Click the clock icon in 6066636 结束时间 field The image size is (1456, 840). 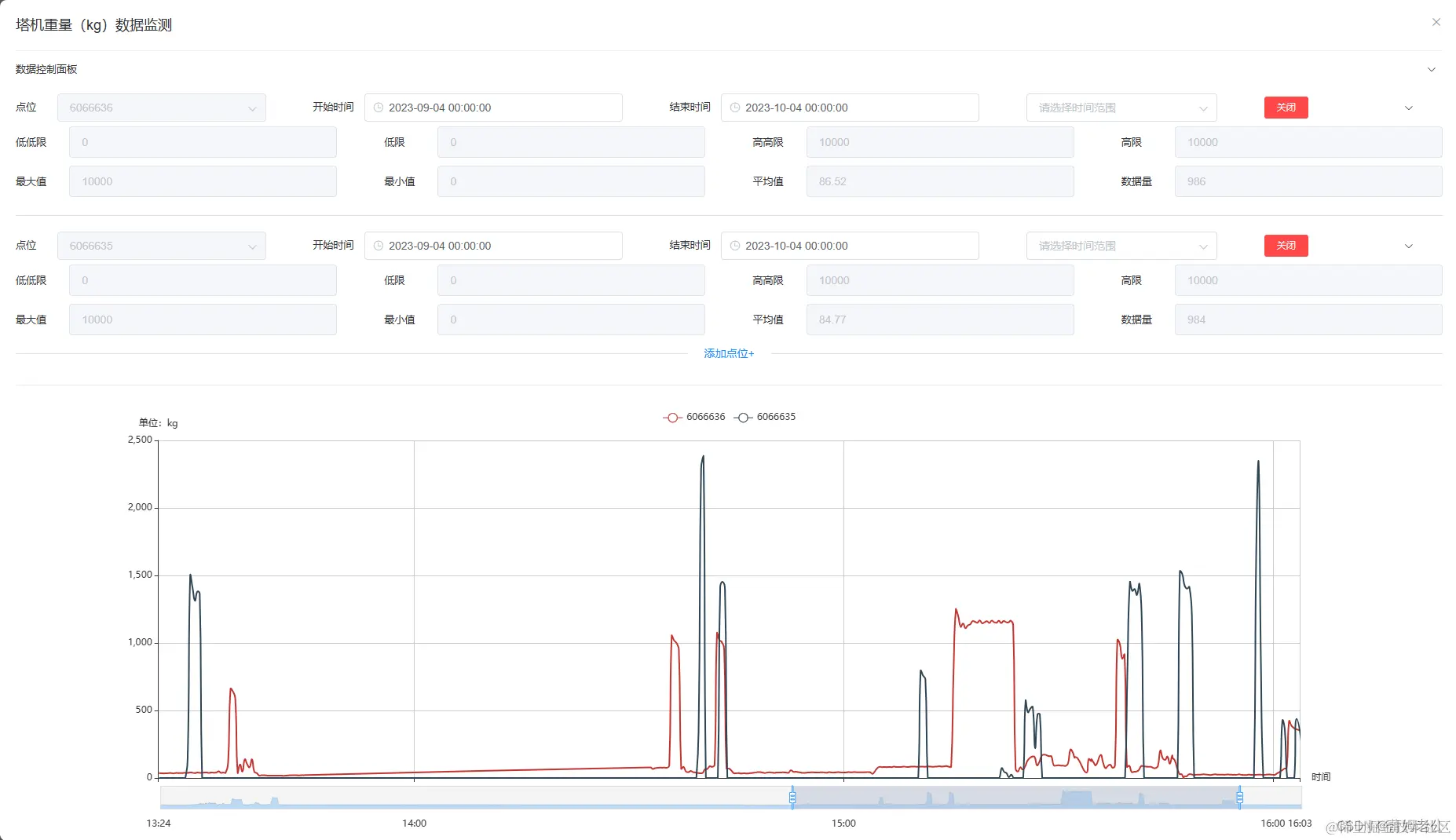point(735,108)
